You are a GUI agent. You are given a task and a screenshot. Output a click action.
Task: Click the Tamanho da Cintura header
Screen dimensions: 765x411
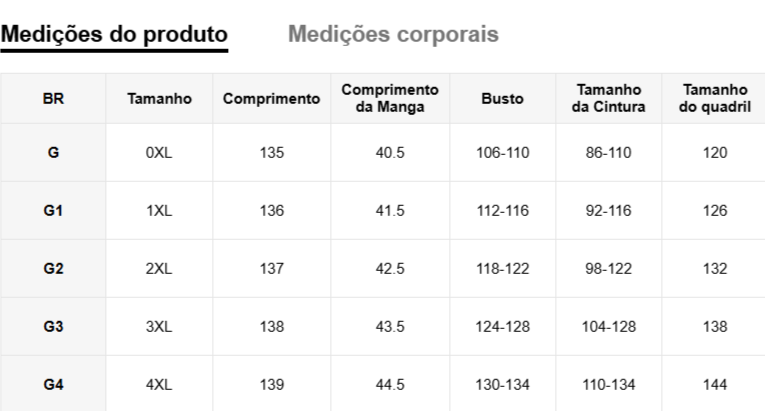click(608, 98)
